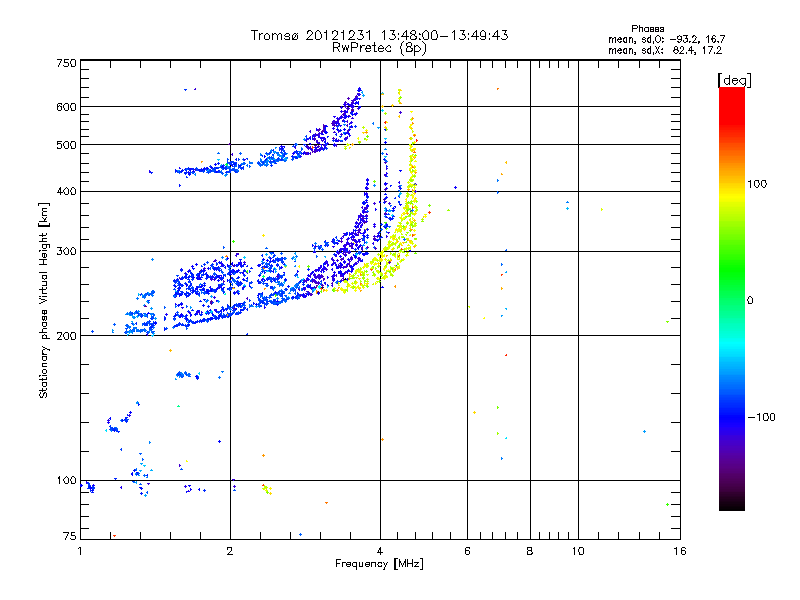
Task: Select the 'RwPretec (8p)' subtitle text
Action: tap(379, 48)
